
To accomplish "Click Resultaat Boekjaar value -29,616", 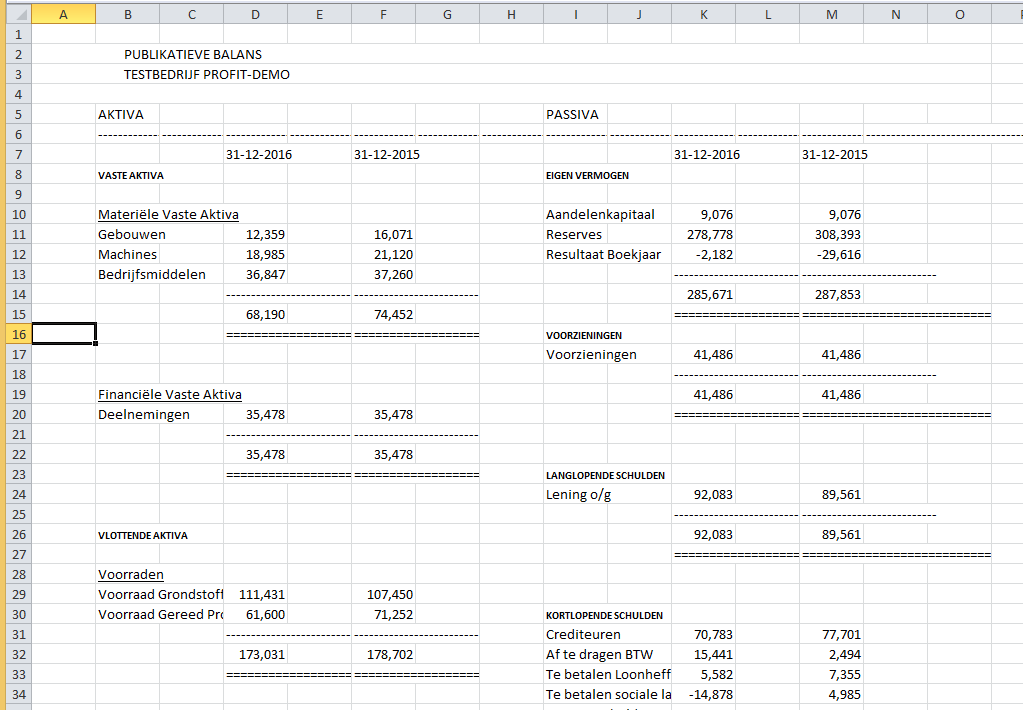I will click(839, 255).
